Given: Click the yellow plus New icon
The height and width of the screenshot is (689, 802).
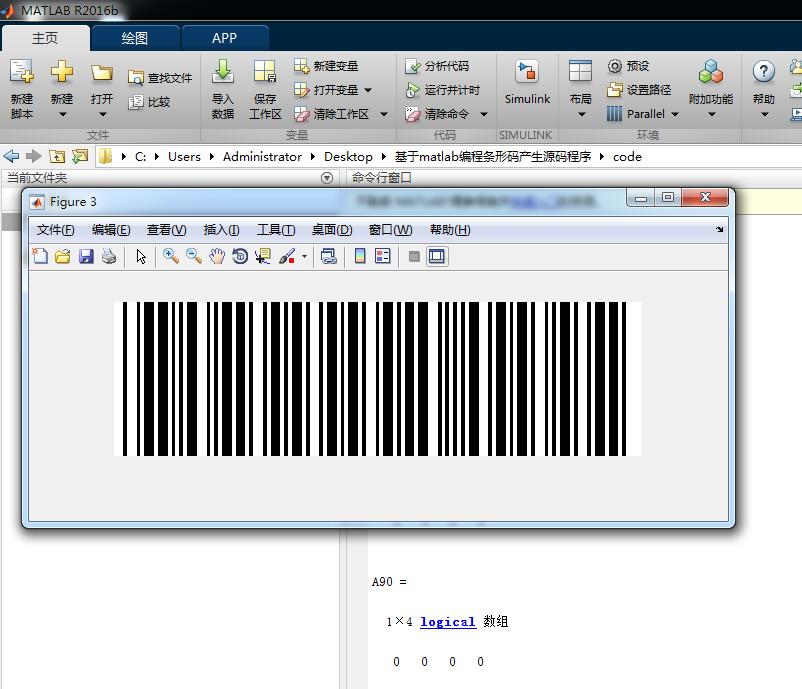Looking at the screenshot, I should click(x=61, y=72).
